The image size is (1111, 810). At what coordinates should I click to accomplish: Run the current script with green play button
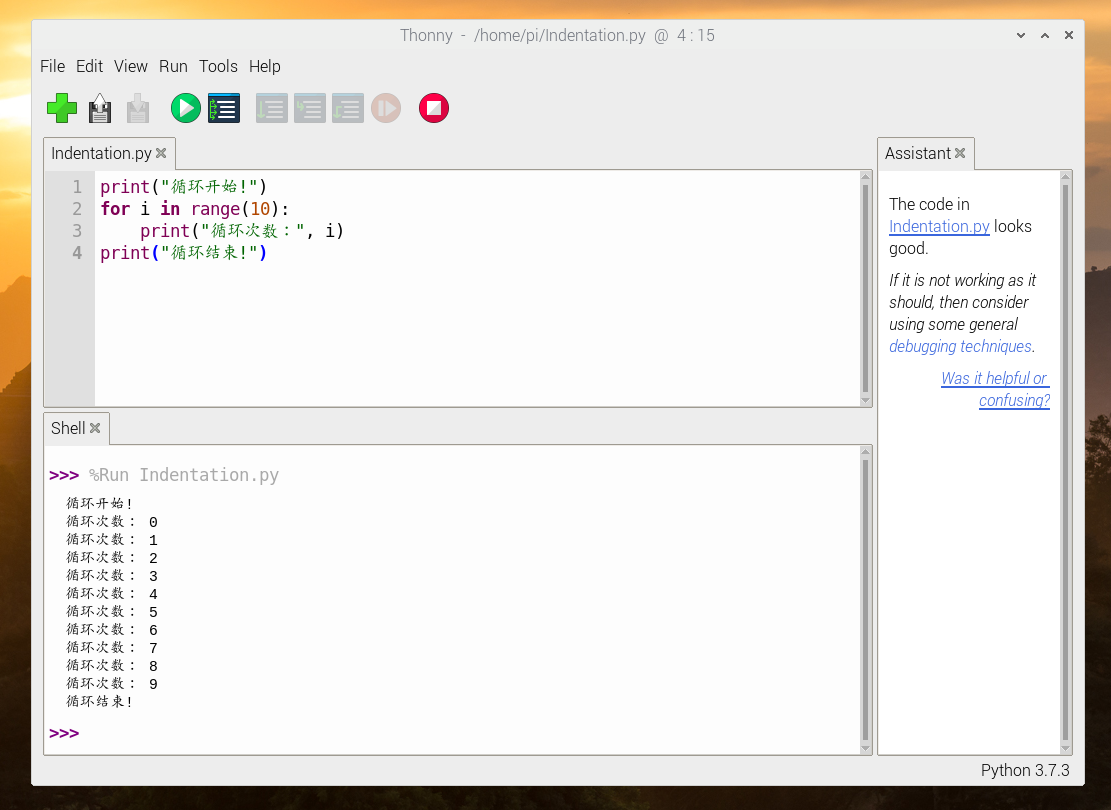[186, 108]
